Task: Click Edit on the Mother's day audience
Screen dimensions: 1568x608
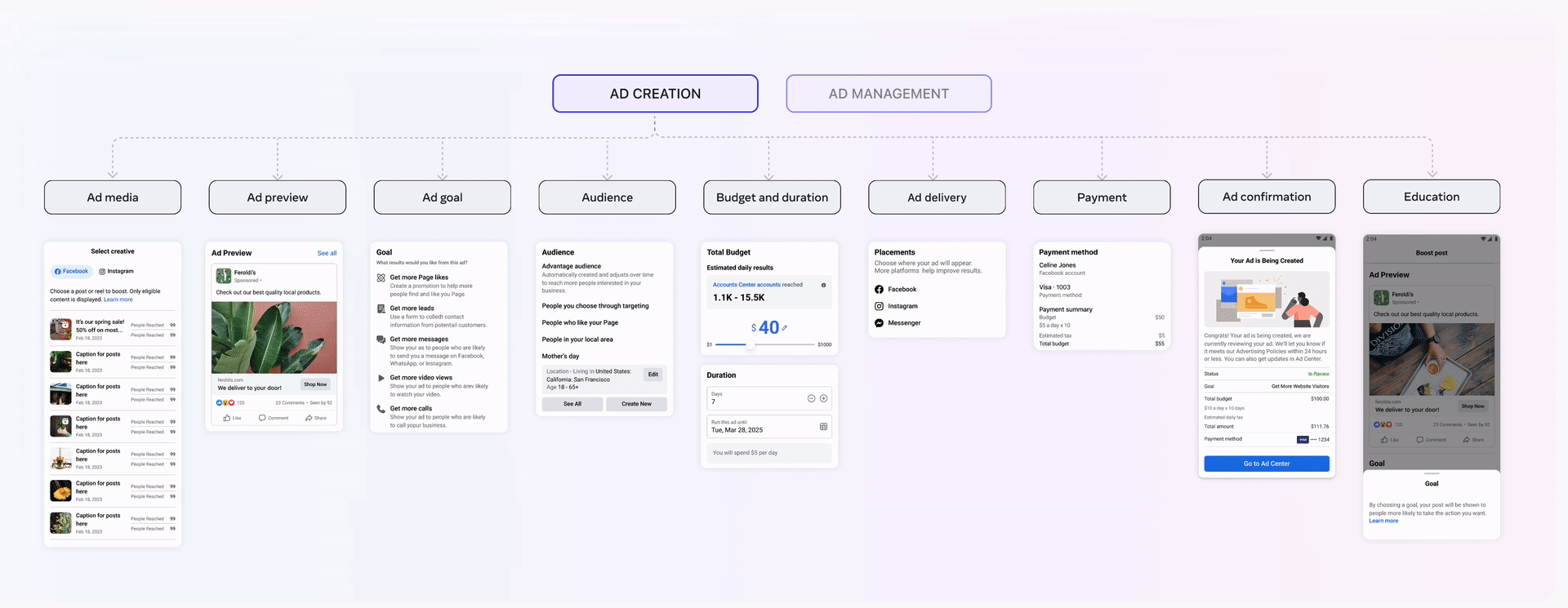Action: (653, 375)
